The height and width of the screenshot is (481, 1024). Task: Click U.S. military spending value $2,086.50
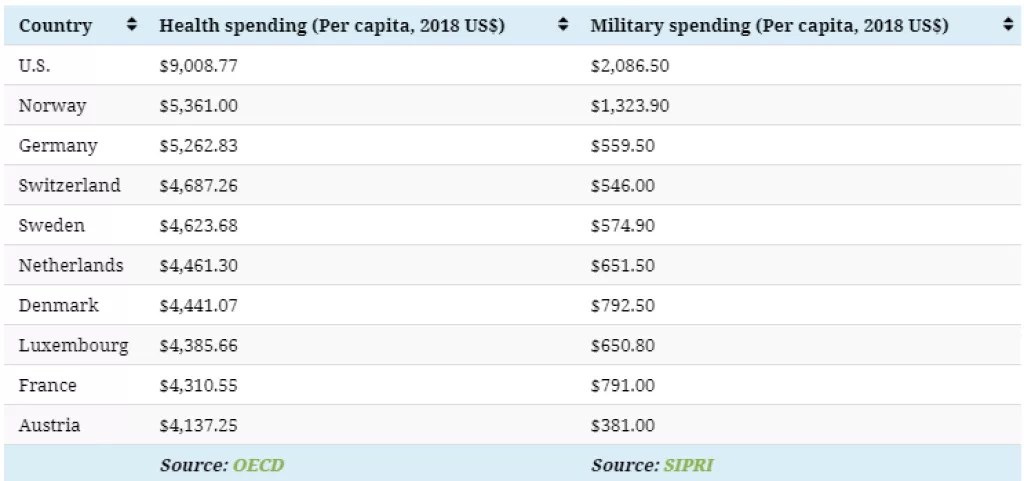[x=630, y=66]
